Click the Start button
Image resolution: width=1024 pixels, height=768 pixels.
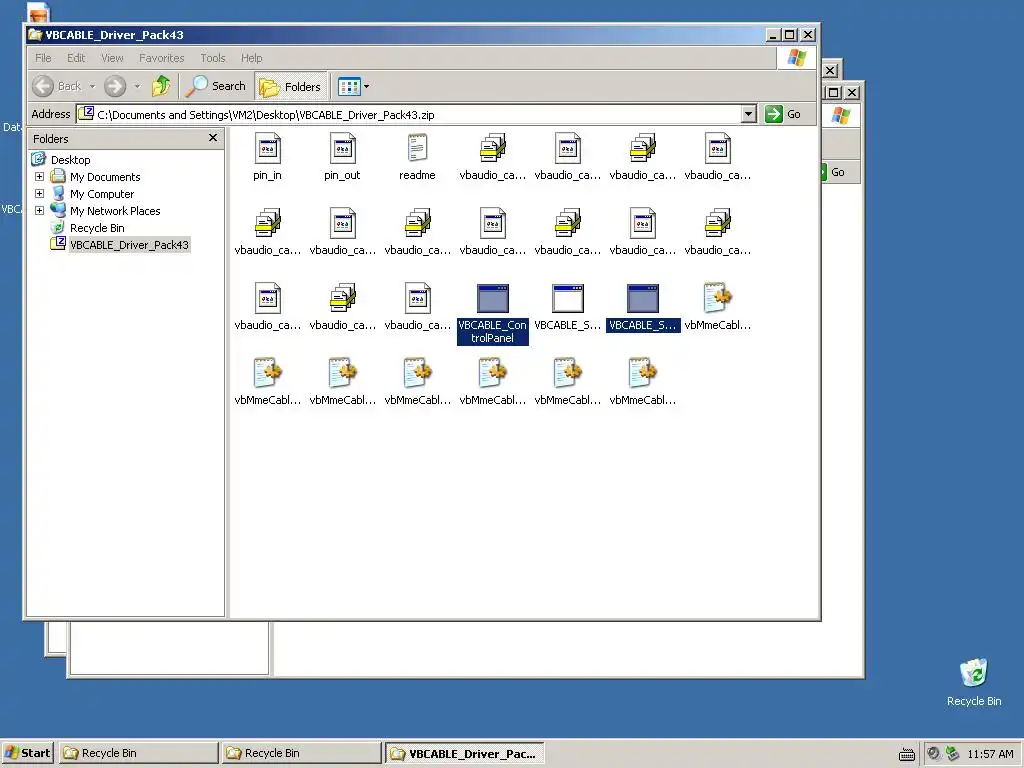tap(27, 753)
